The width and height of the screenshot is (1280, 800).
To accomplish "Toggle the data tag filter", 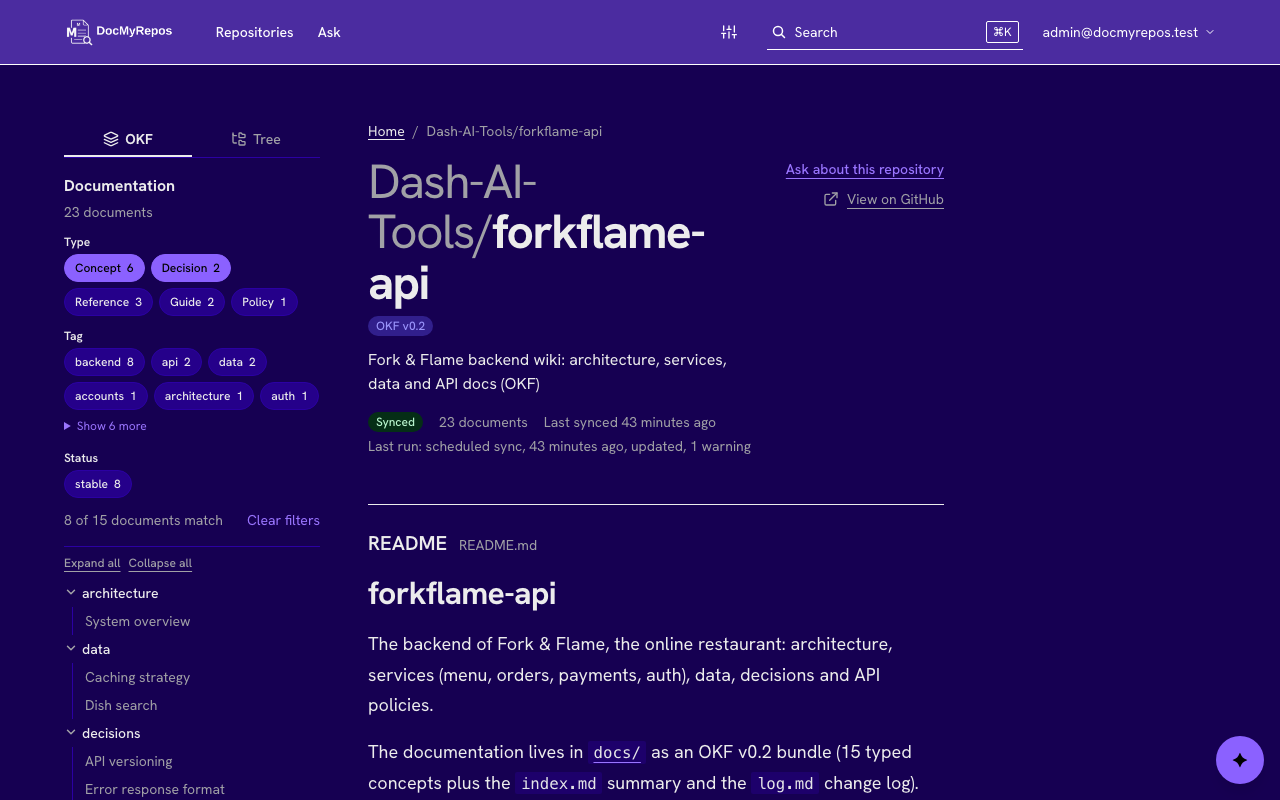I will pyautogui.click(x=237, y=362).
